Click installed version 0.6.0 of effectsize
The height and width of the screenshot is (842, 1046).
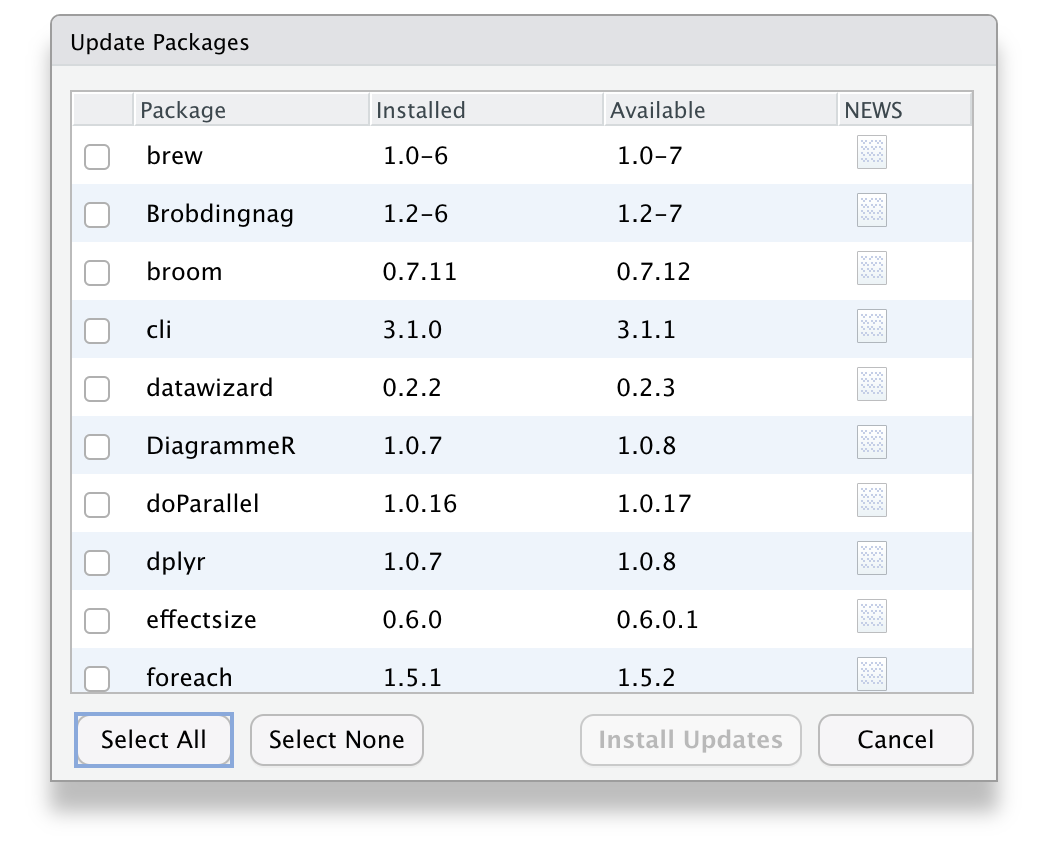(x=412, y=620)
